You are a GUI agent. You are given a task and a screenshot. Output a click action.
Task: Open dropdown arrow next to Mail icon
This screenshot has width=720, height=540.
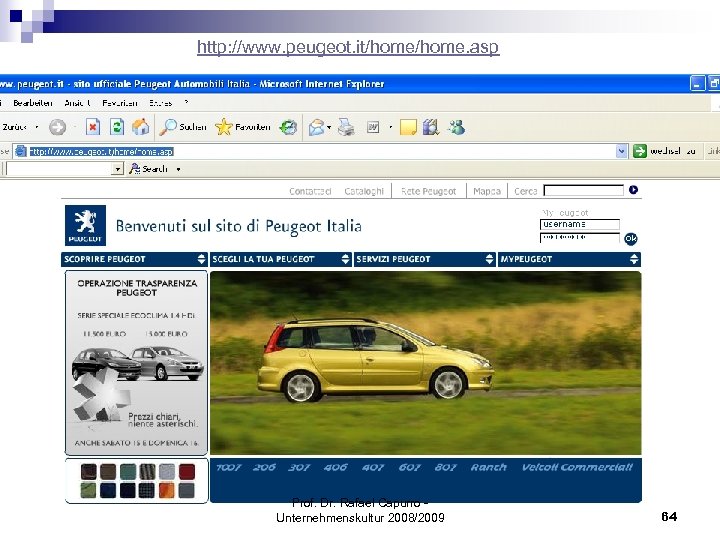329,127
